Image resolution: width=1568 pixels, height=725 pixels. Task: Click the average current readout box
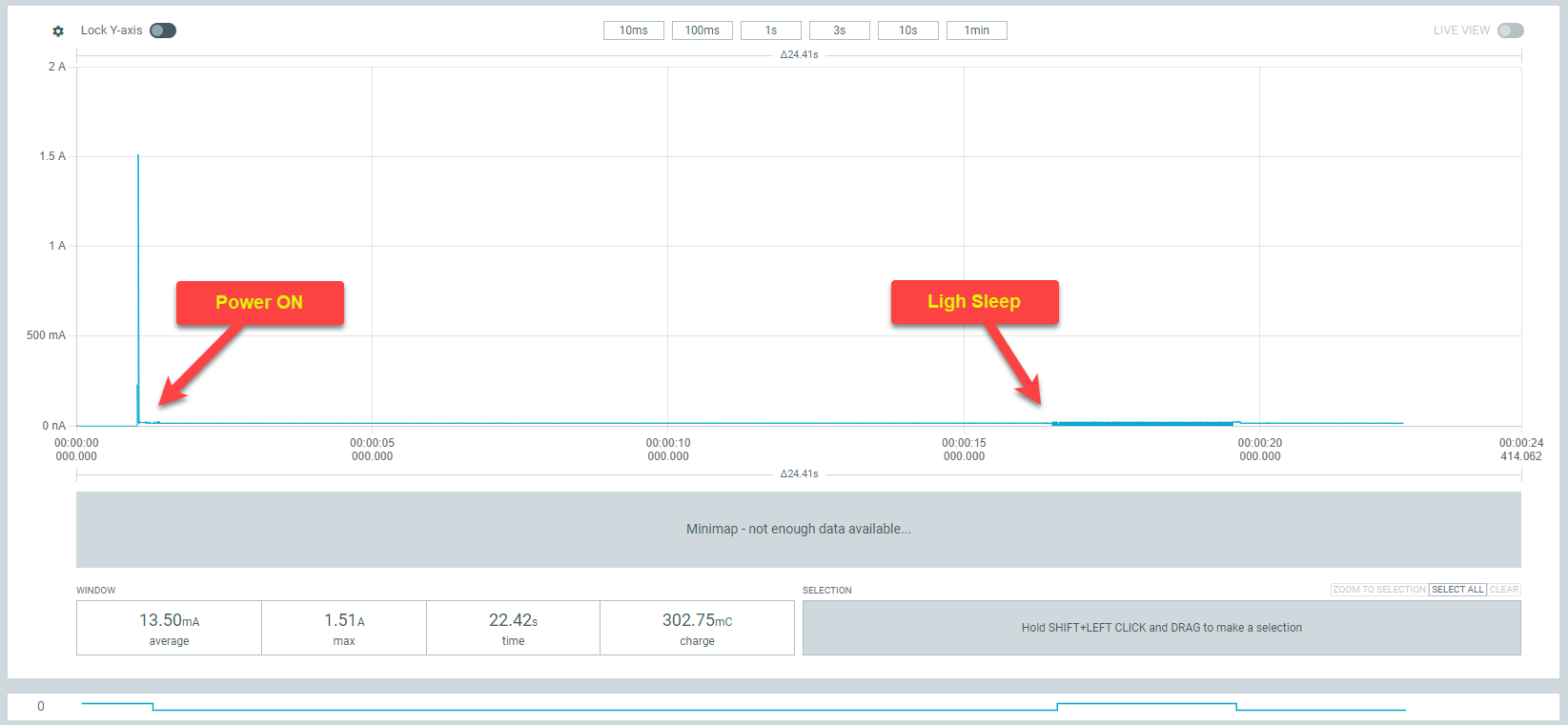coord(169,628)
